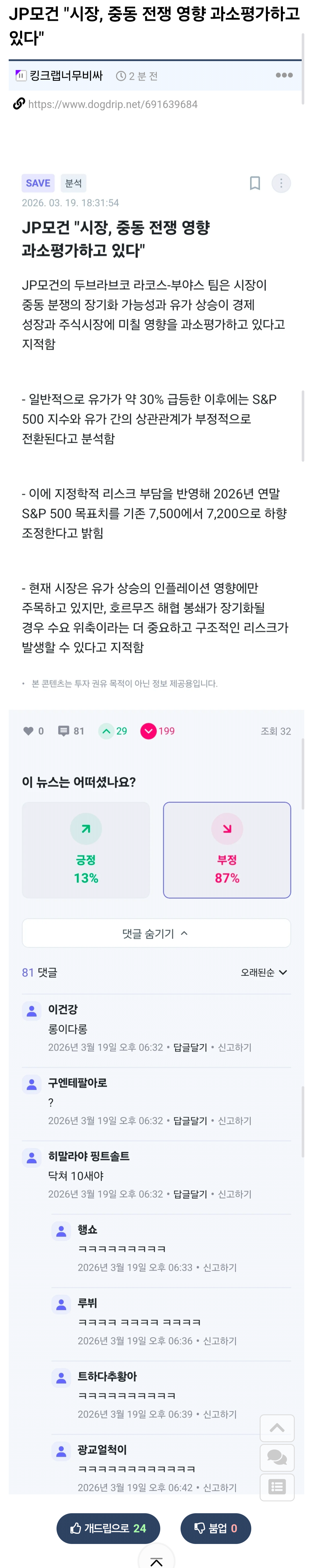This screenshot has width=313, height=1568.
Task: Vote 부정 (negative) on this news
Action: pyautogui.click(x=227, y=850)
